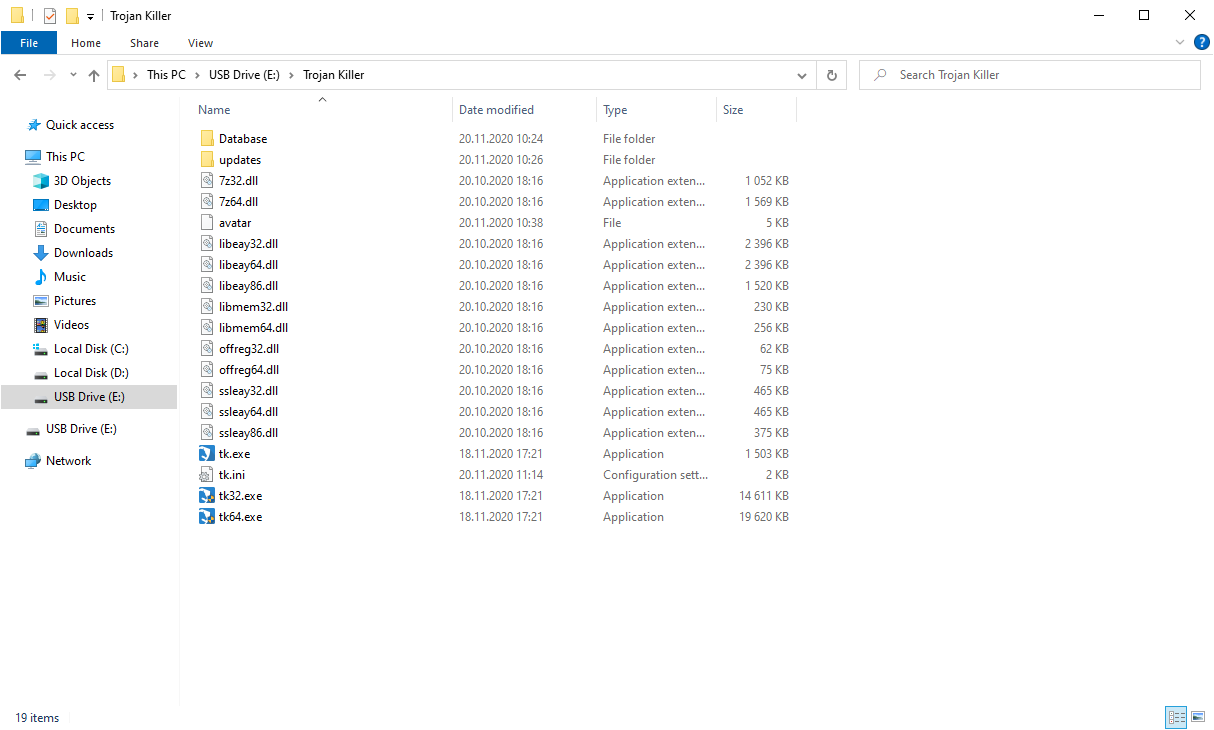Select Network in the navigation pane
The height and width of the screenshot is (730, 1214).
coord(68,461)
